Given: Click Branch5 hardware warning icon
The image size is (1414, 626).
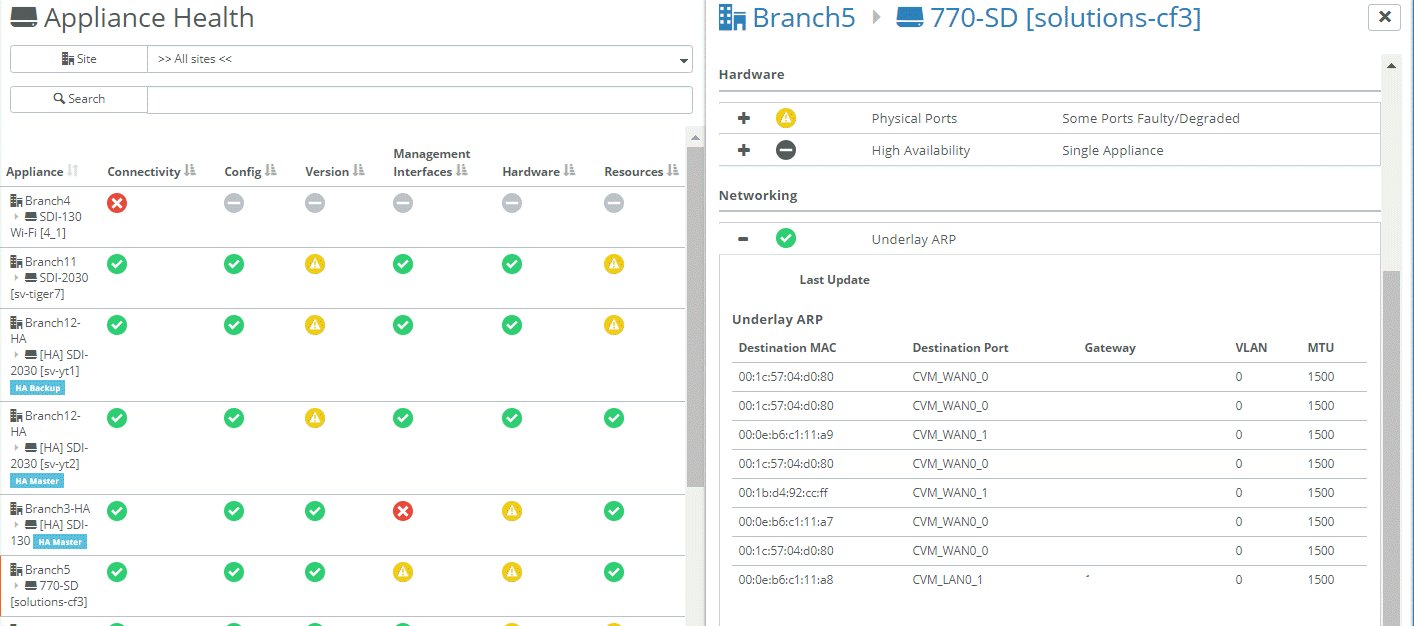Looking at the screenshot, I should [x=512, y=572].
